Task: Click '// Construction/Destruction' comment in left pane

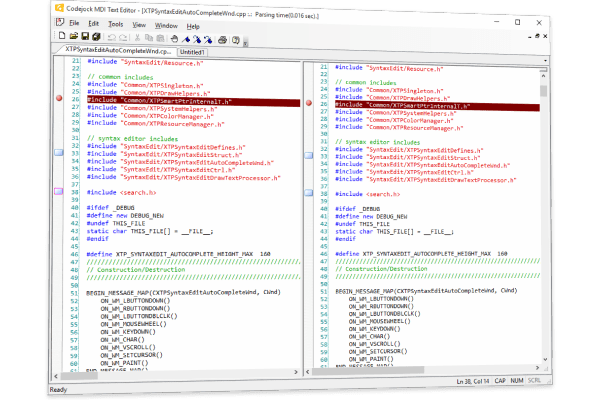Action: [136, 269]
